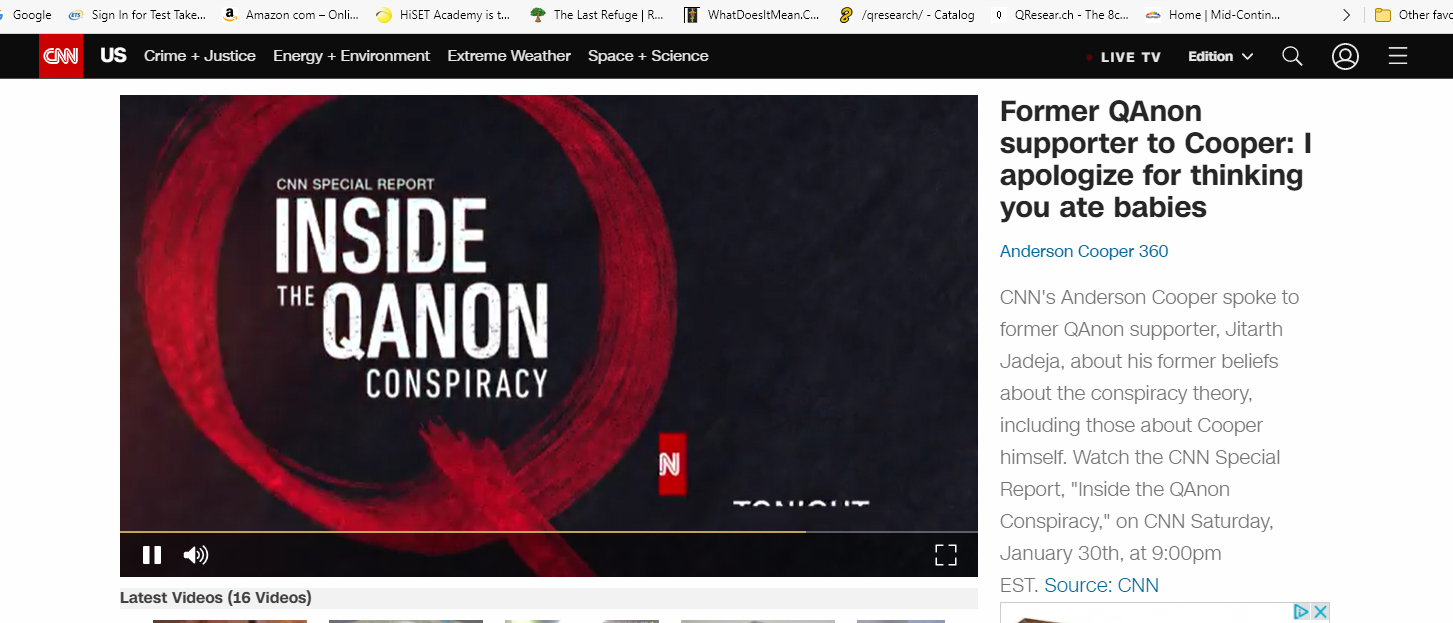Image resolution: width=1453 pixels, height=623 pixels.
Task: Open the hamburger menu icon
Action: pyautogui.click(x=1398, y=56)
